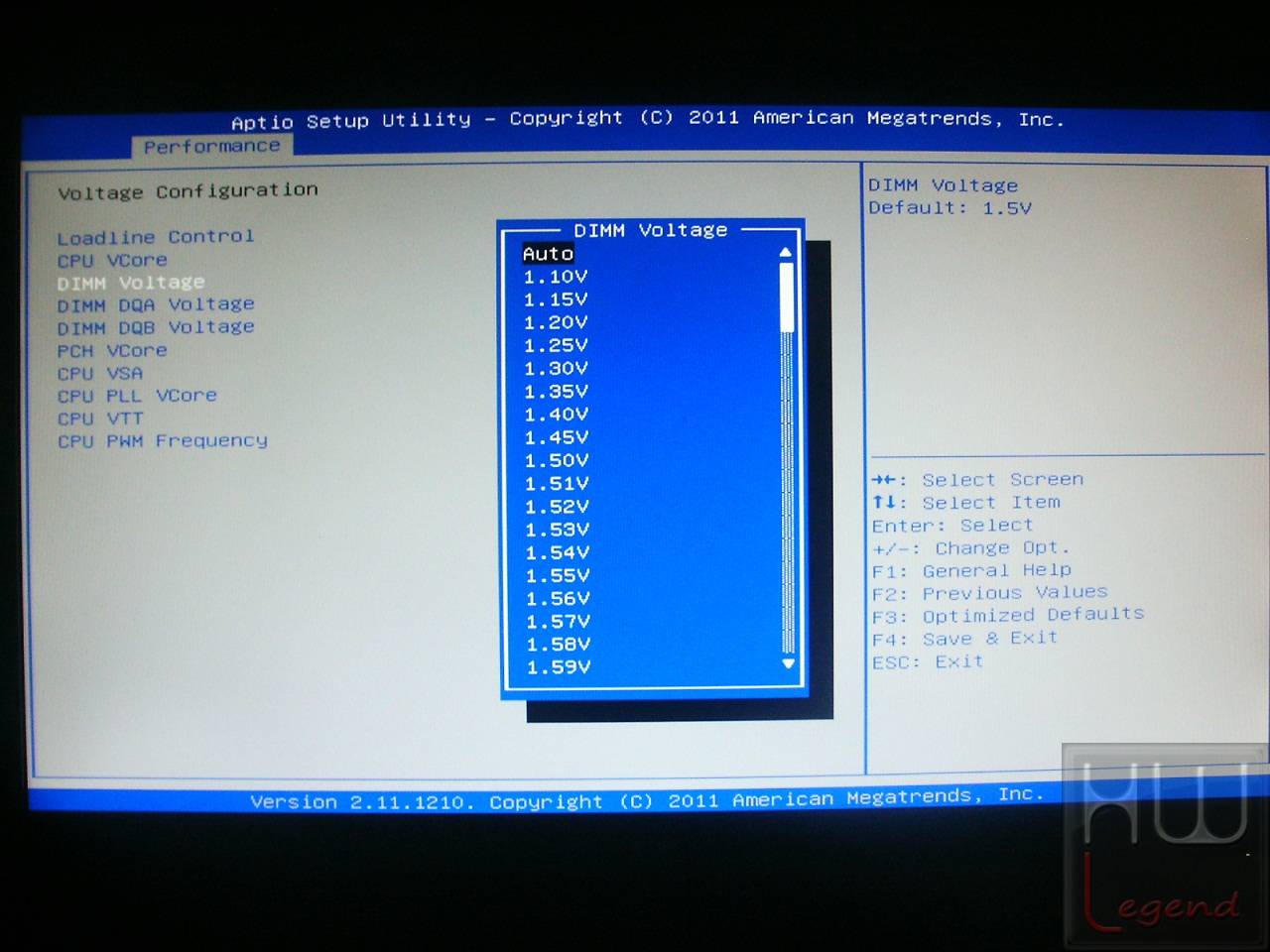The width and height of the screenshot is (1270, 952).
Task: Click the DIMM Voltage popup title
Action: tap(651, 230)
